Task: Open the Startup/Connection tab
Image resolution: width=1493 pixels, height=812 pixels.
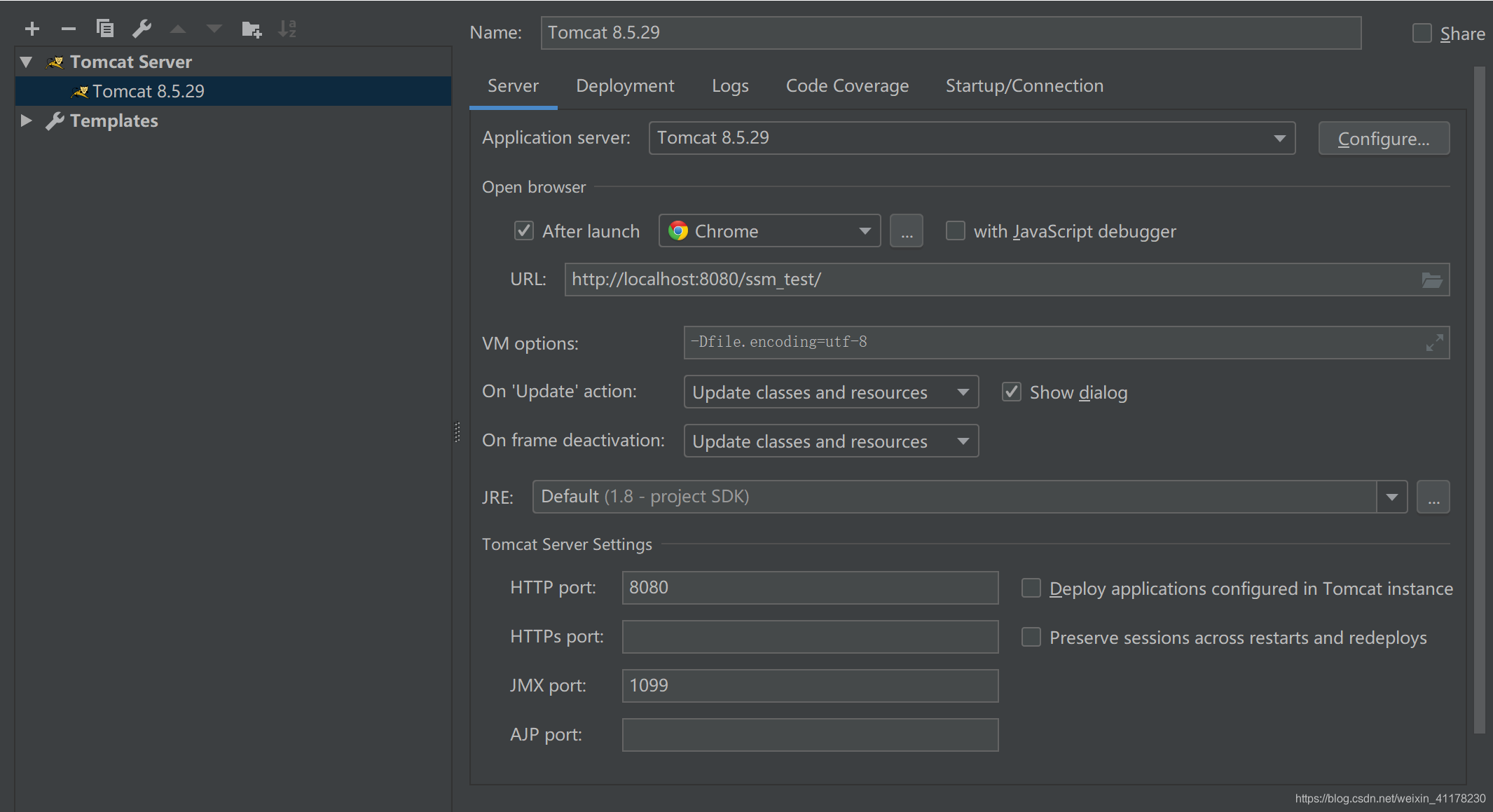Action: click(x=1024, y=86)
